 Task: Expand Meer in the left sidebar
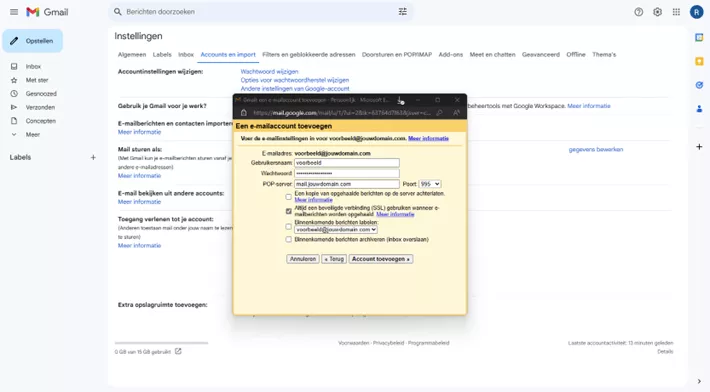coord(33,134)
